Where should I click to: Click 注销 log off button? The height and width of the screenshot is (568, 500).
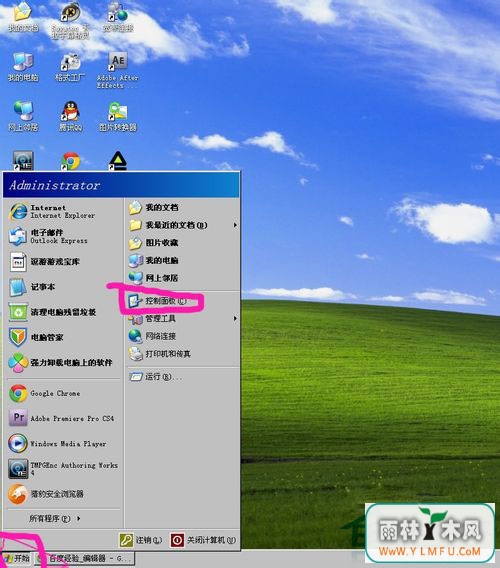[141, 540]
